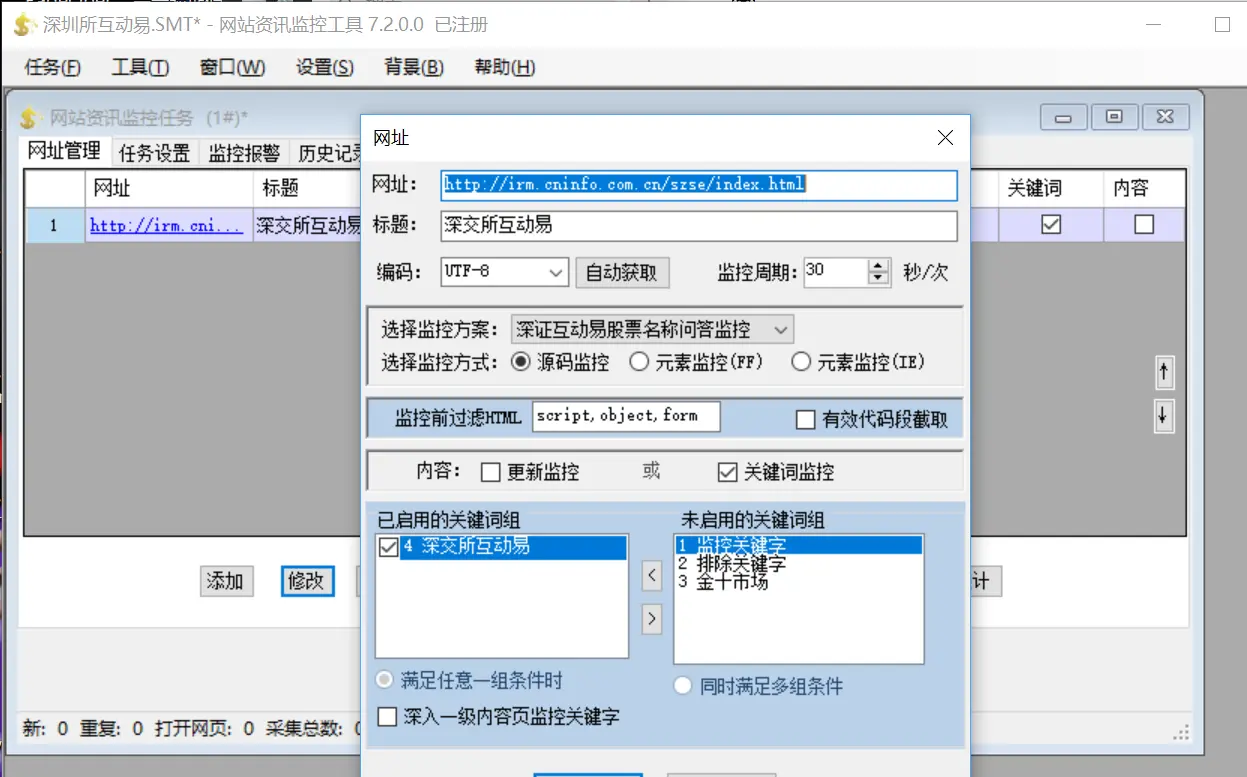Restore the inner monitoring task window
Image resolution: width=1247 pixels, height=777 pixels.
1114,117
